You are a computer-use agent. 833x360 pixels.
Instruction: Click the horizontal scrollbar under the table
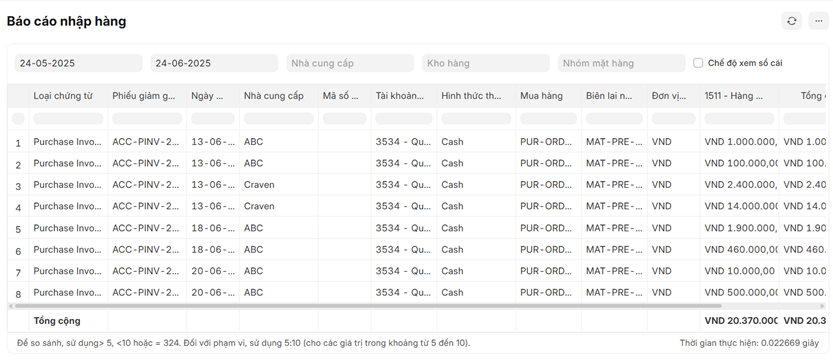pos(368,306)
